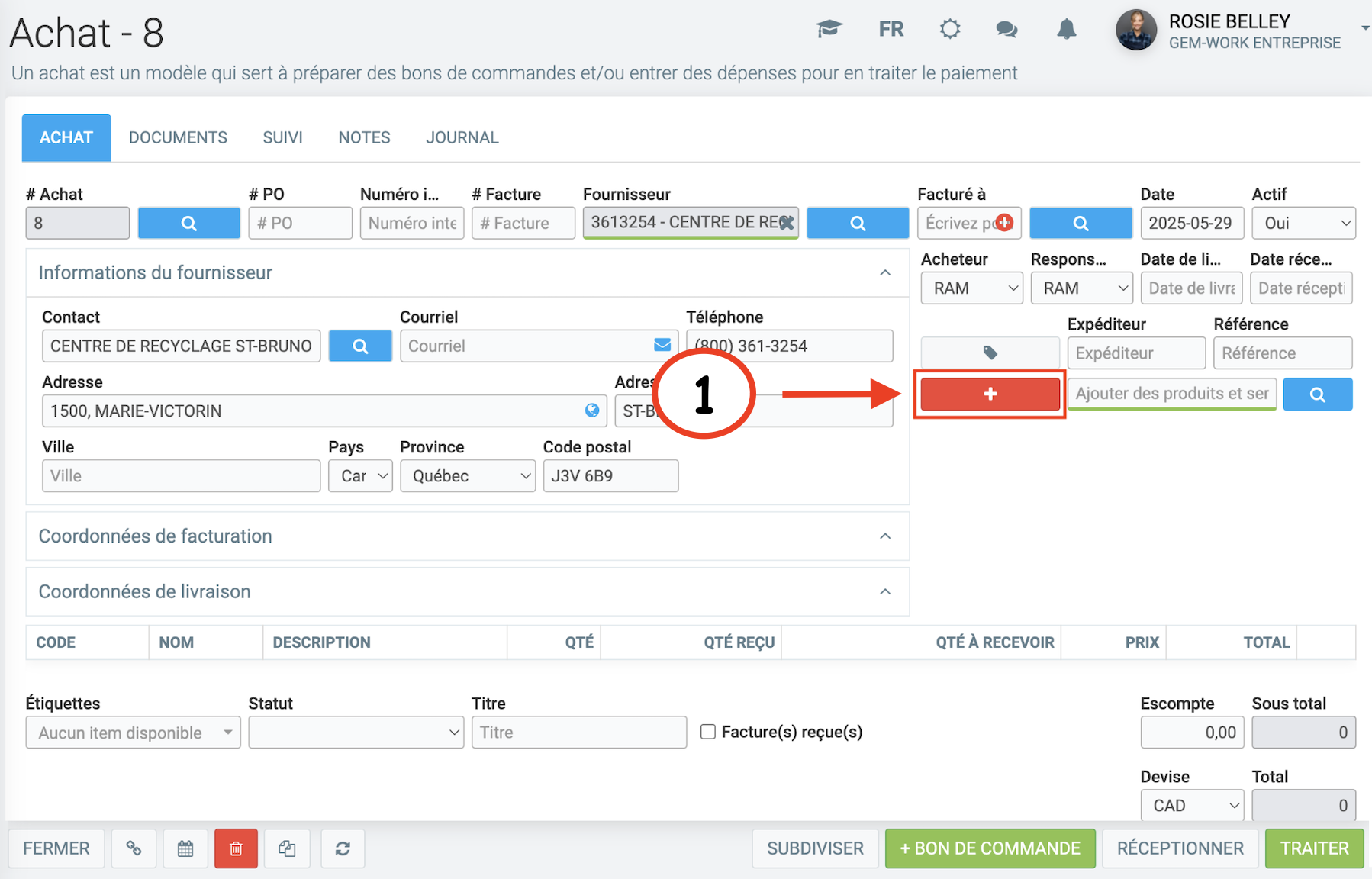
Task: Click the + BON DE COMMANDE button
Action: tap(990, 848)
